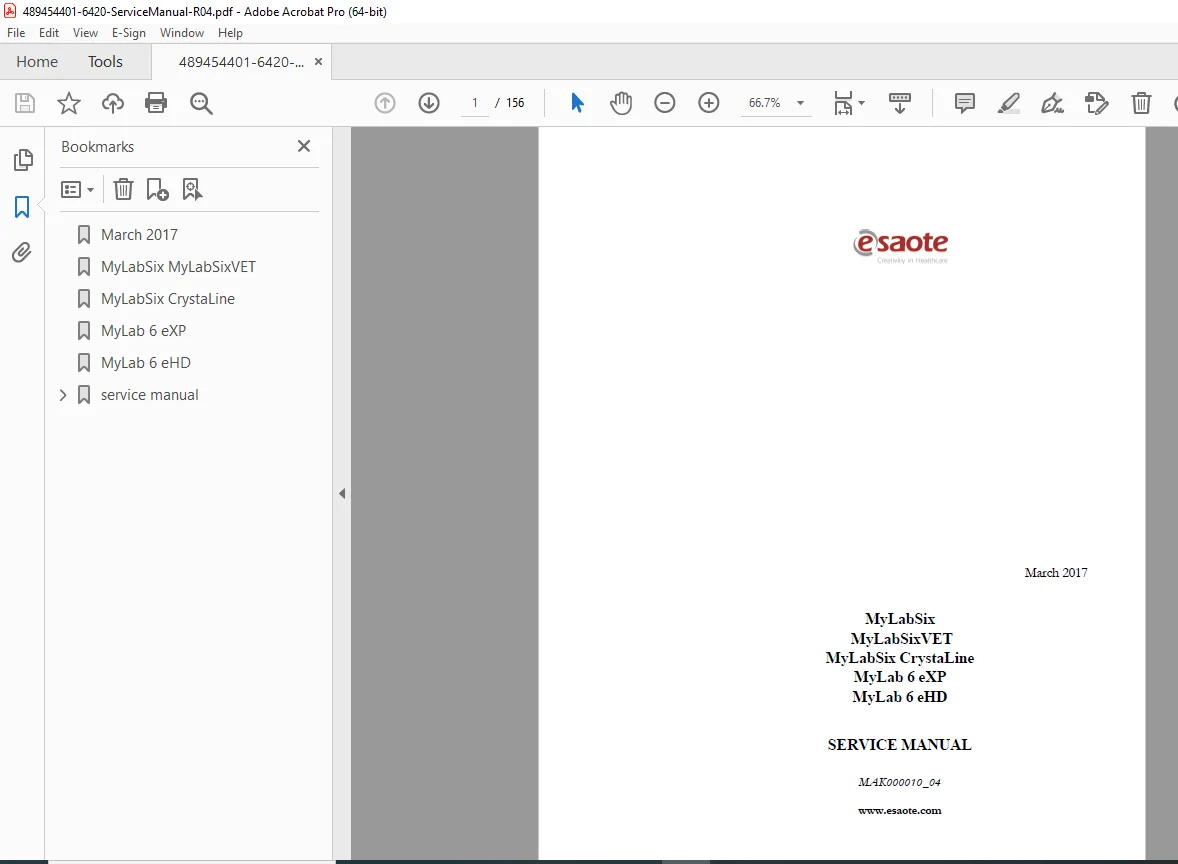The width and height of the screenshot is (1178, 864).
Task: Click the zoom percentage field
Action: (x=764, y=103)
